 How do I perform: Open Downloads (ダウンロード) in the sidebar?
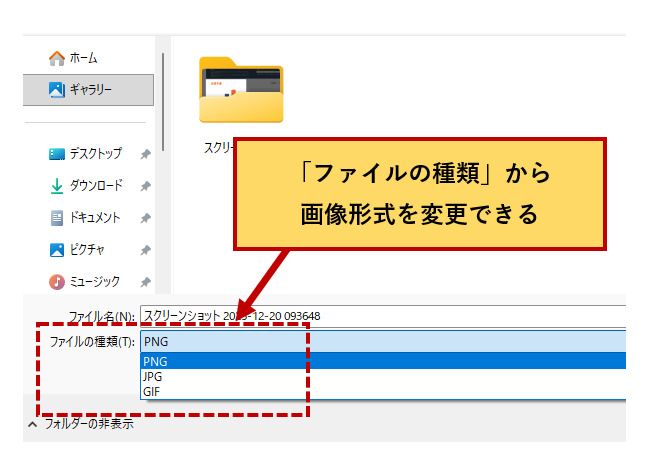(x=86, y=185)
